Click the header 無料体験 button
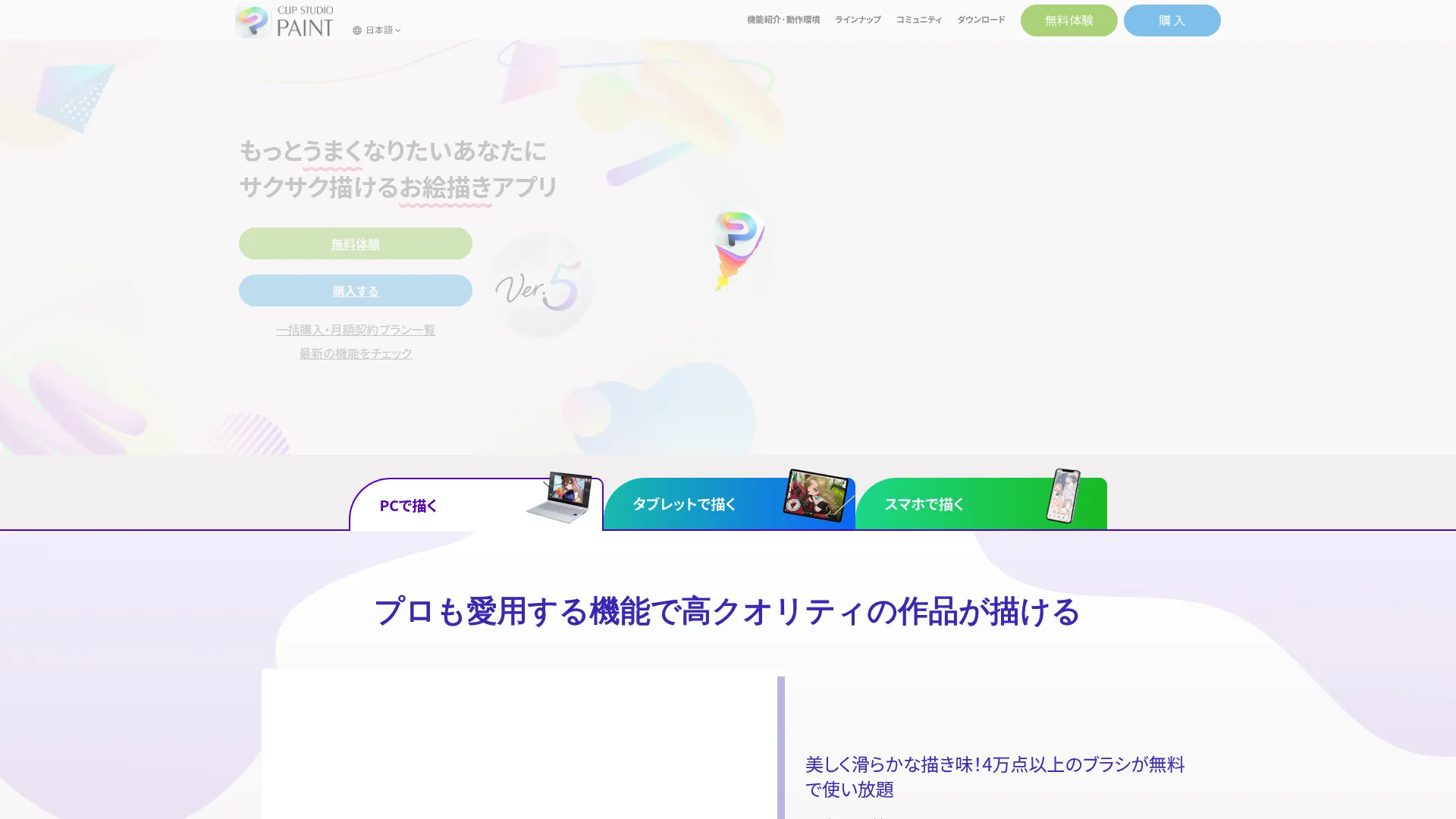 [1069, 20]
